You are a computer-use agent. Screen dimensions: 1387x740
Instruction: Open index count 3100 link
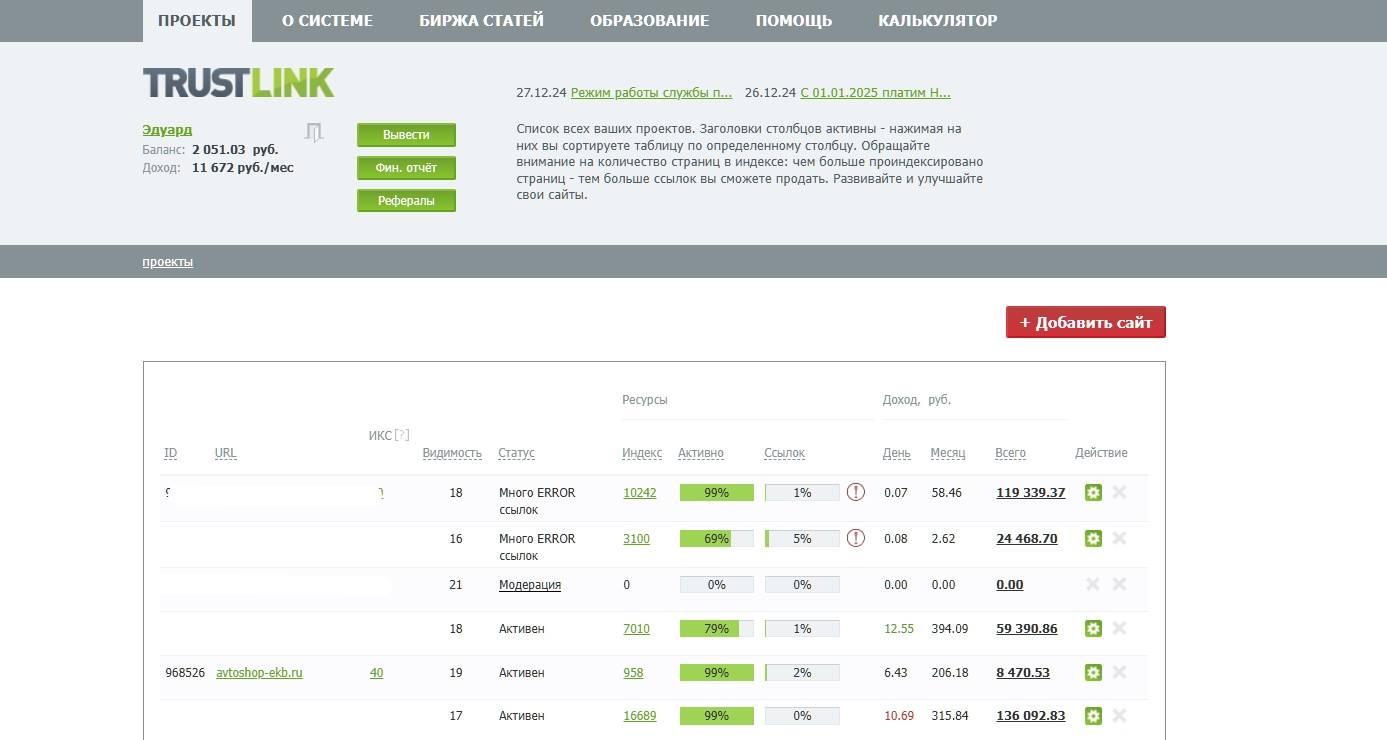click(636, 539)
